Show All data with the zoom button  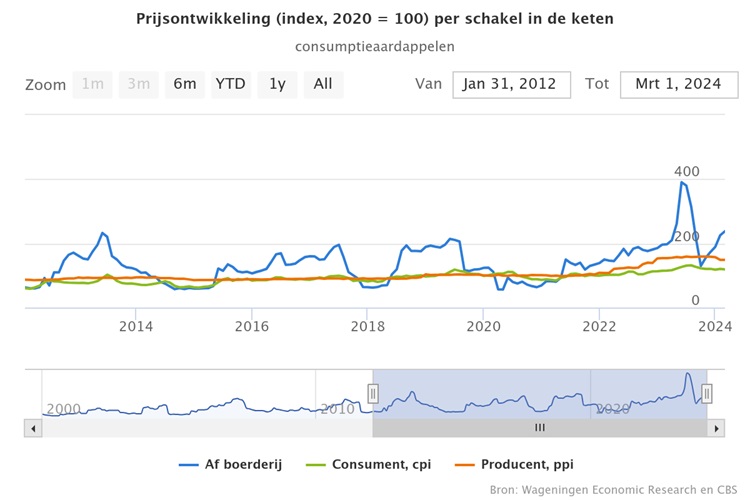point(323,84)
